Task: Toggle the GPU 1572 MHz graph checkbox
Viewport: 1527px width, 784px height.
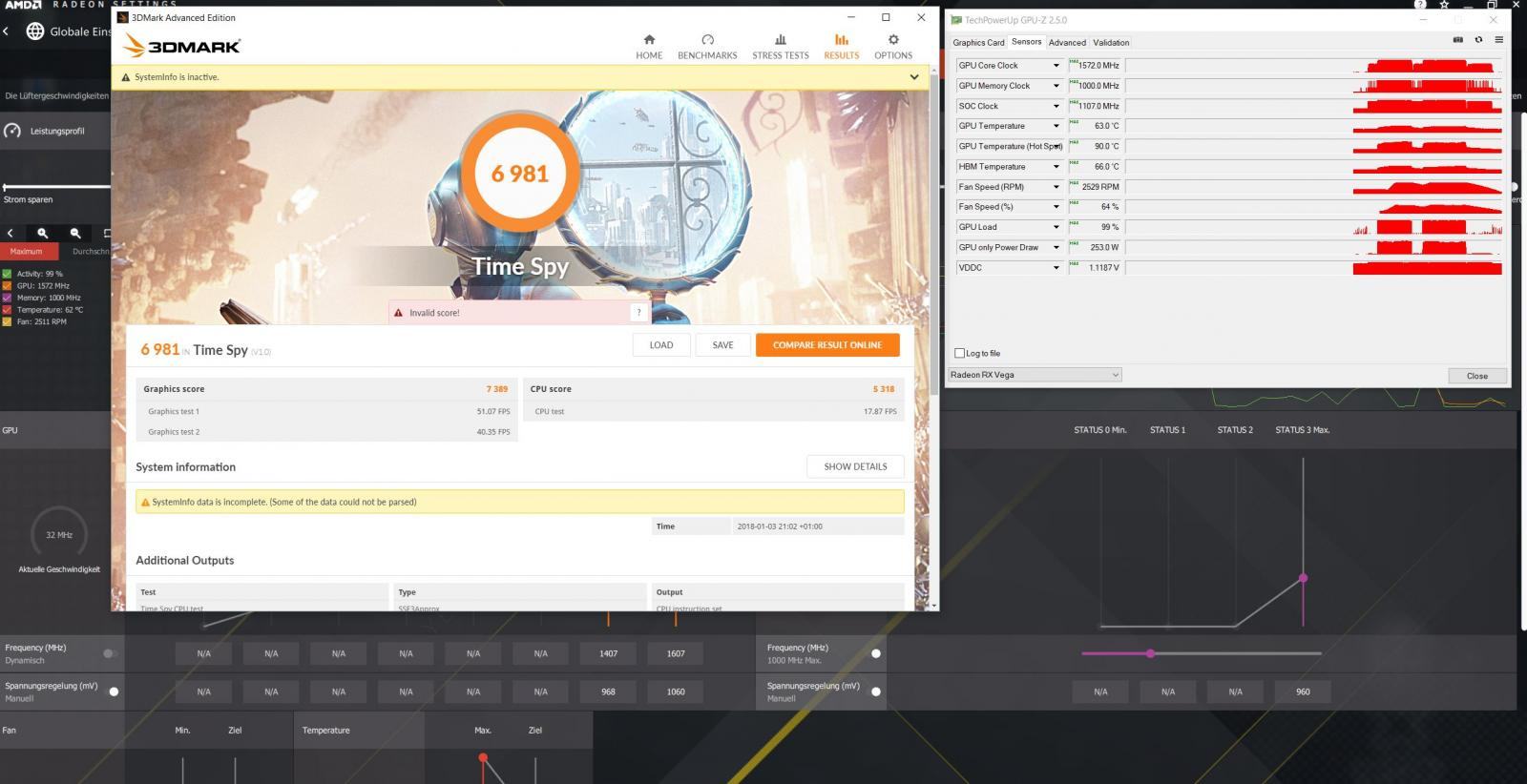Action: [x=8, y=285]
